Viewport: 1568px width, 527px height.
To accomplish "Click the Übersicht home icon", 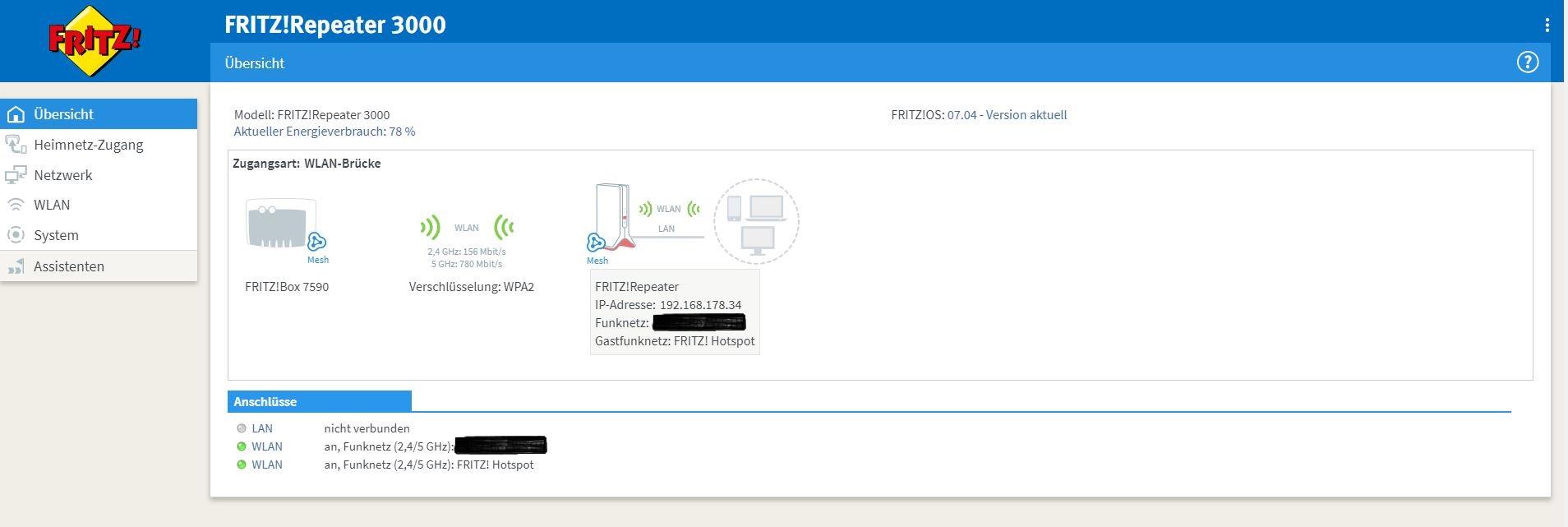I will [x=16, y=114].
